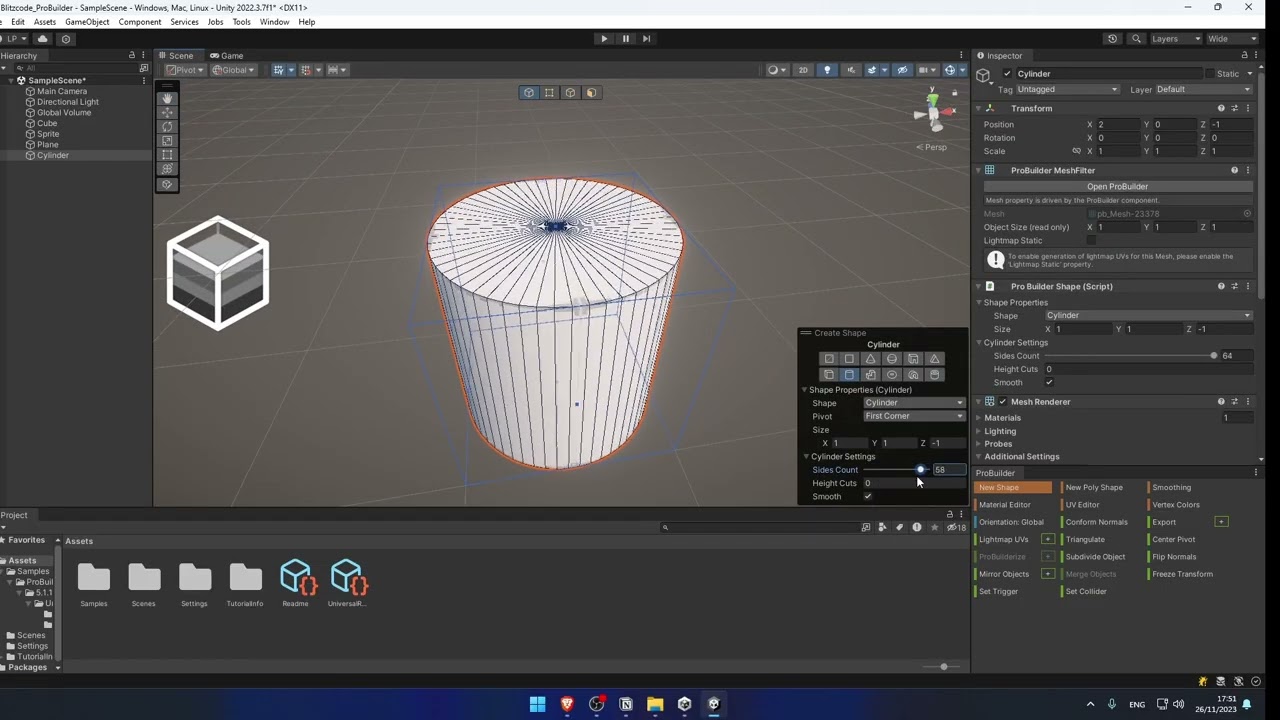Choose the Sphere shape icon in Create Shape
Image resolution: width=1280 pixels, height=720 pixels.
coord(892,359)
